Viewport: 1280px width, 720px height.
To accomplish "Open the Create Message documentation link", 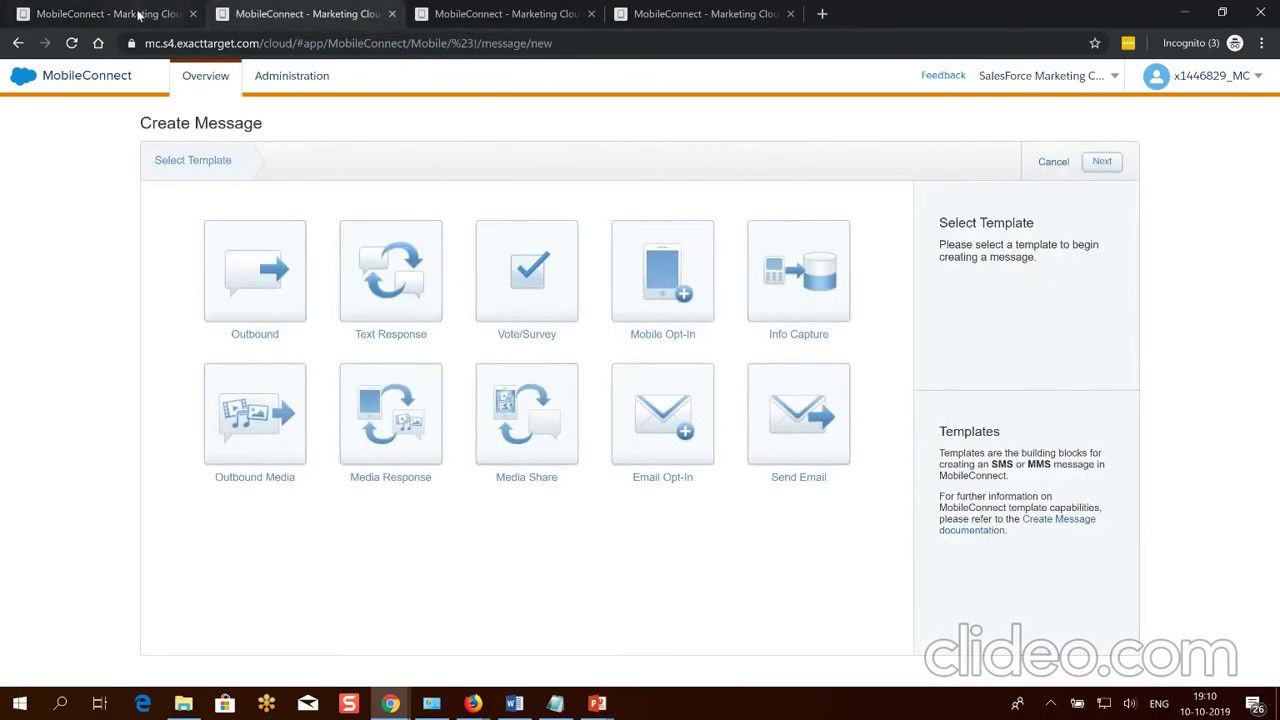I will [x=1017, y=524].
